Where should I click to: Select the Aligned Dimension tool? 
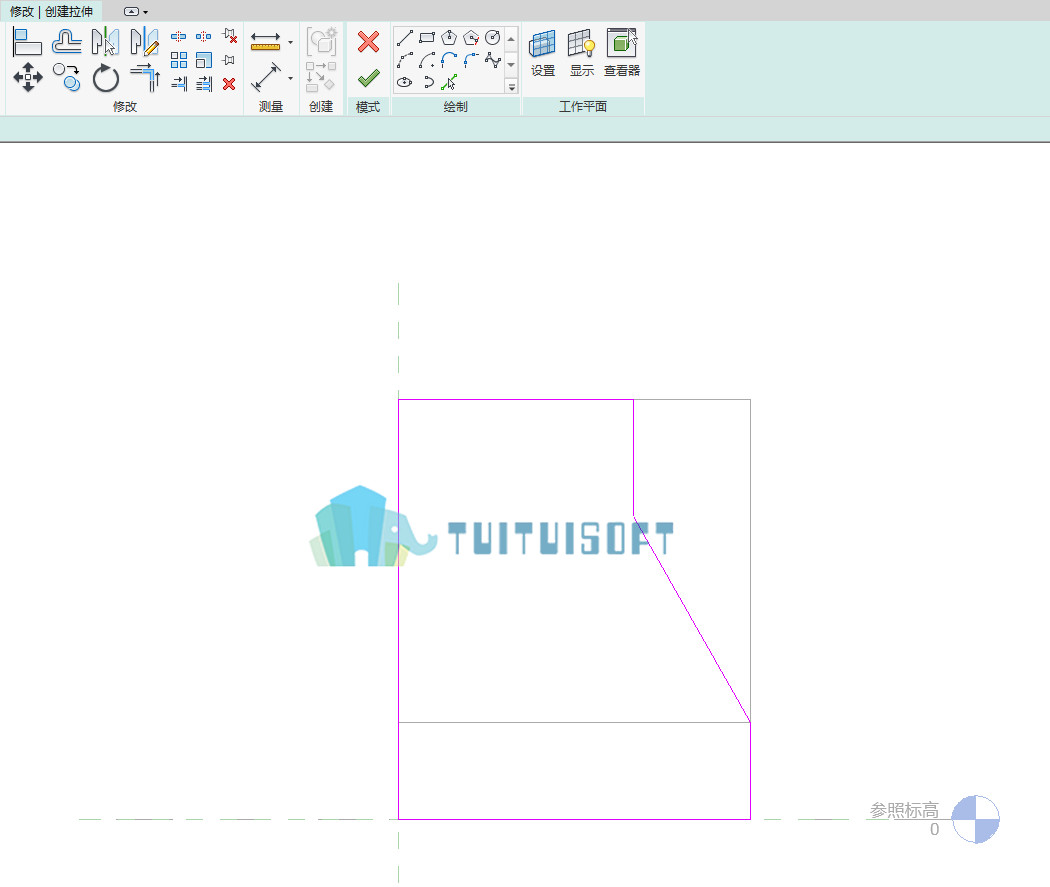click(x=266, y=78)
